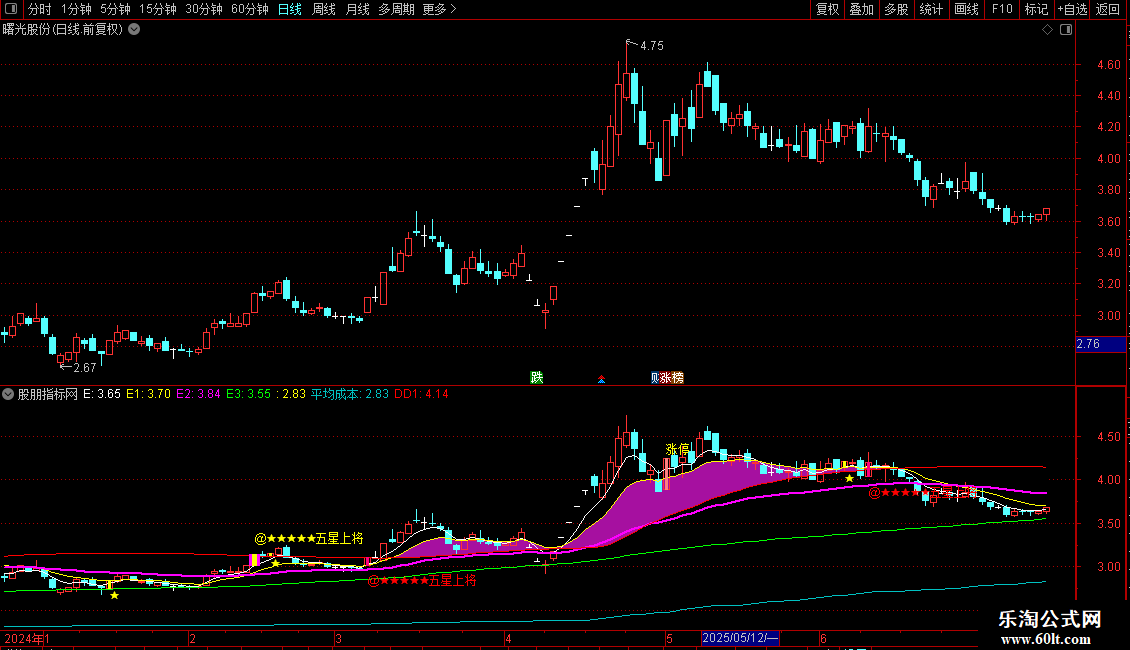Image resolution: width=1130 pixels, height=650 pixels.
Task: Click the window split icon at chart top-right
Action: coord(1066,30)
